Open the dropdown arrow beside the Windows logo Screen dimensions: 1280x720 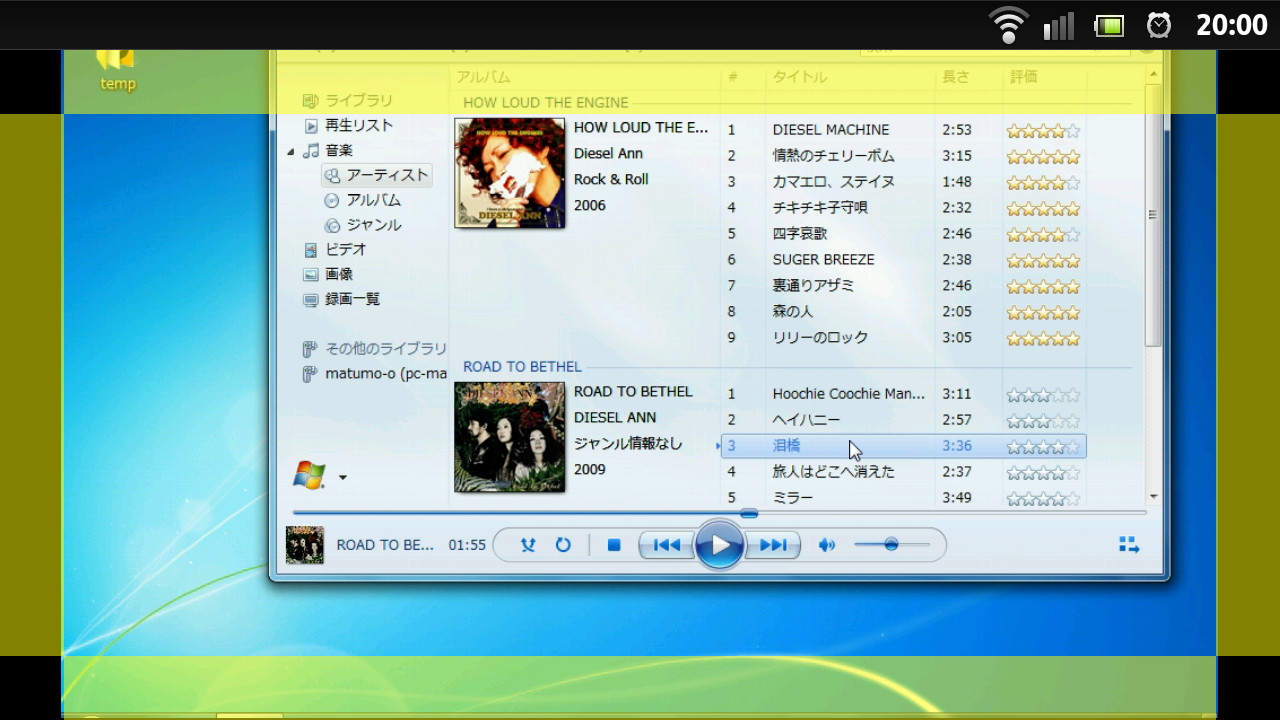point(343,478)
